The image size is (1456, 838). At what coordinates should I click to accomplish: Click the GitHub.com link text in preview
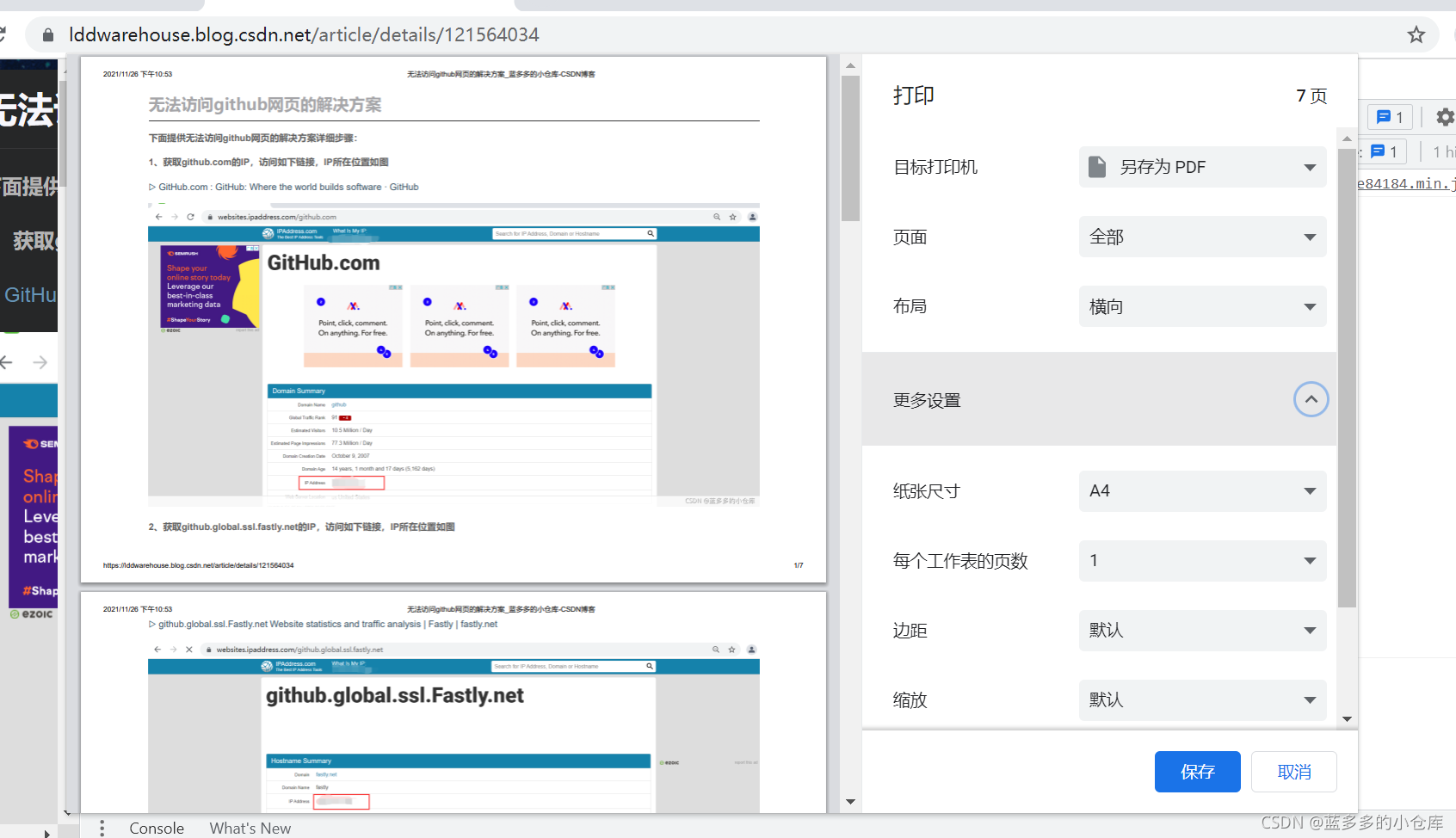[288, 187]
